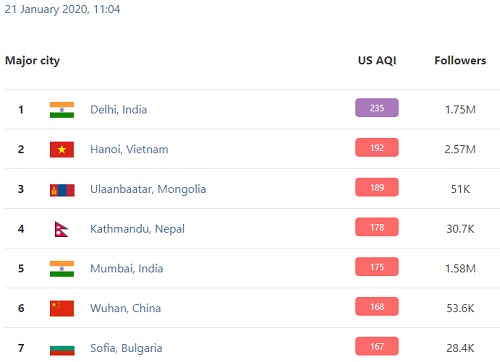Click the 21 January 2020 timestamp

coord(63,9)
